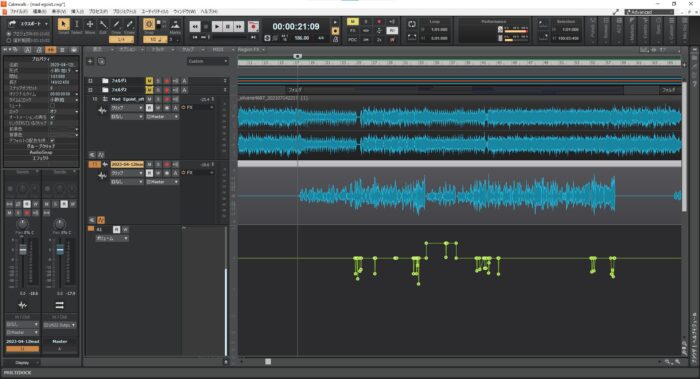Image resolution: width=700 pixels, height=379 pixels.
Task: Open the ボリューム automation parameter dropdown
Action: [x=112, y=238]
